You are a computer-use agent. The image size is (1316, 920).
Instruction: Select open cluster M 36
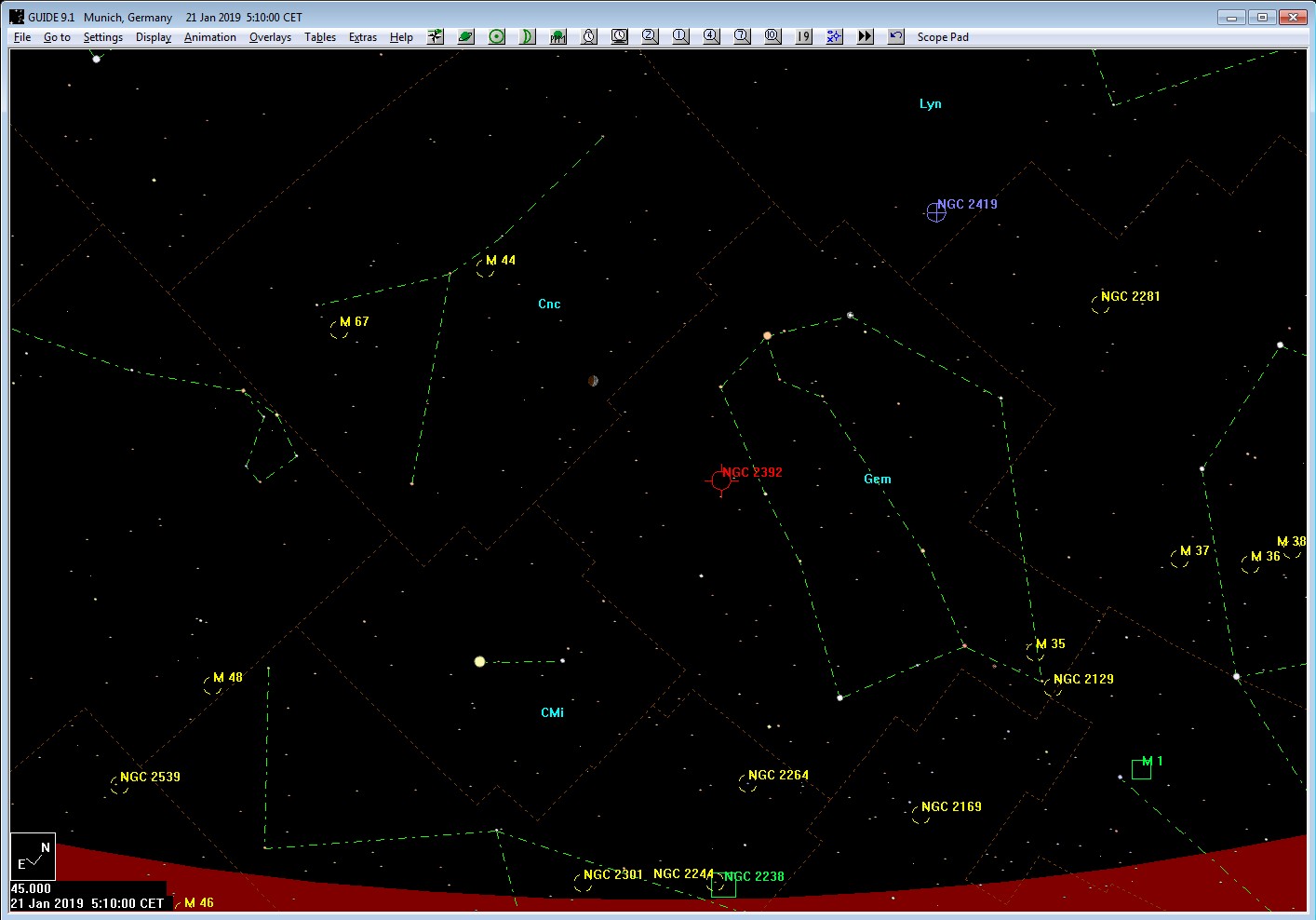click(1250, 564)
